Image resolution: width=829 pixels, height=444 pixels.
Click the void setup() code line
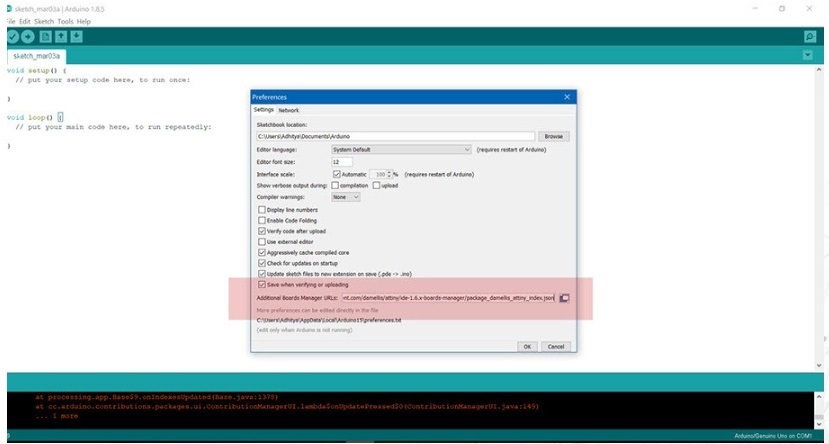(x=36, y=70)
